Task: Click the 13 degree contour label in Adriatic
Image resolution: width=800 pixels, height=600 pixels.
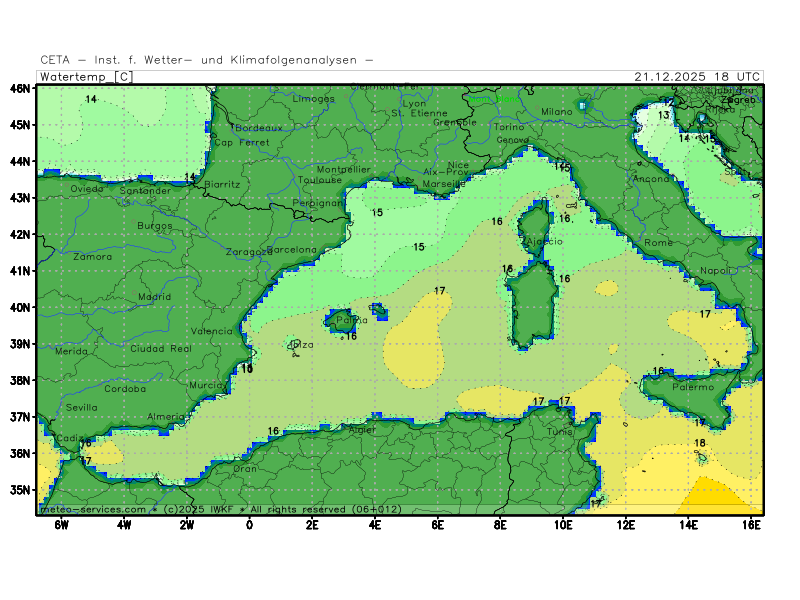Action: tap(663, 116)
